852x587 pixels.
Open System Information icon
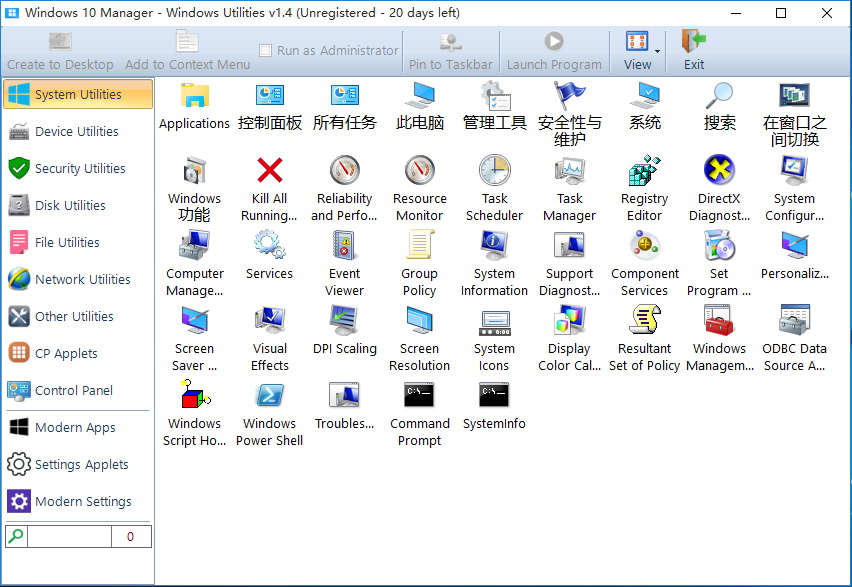tap(494, 245)
